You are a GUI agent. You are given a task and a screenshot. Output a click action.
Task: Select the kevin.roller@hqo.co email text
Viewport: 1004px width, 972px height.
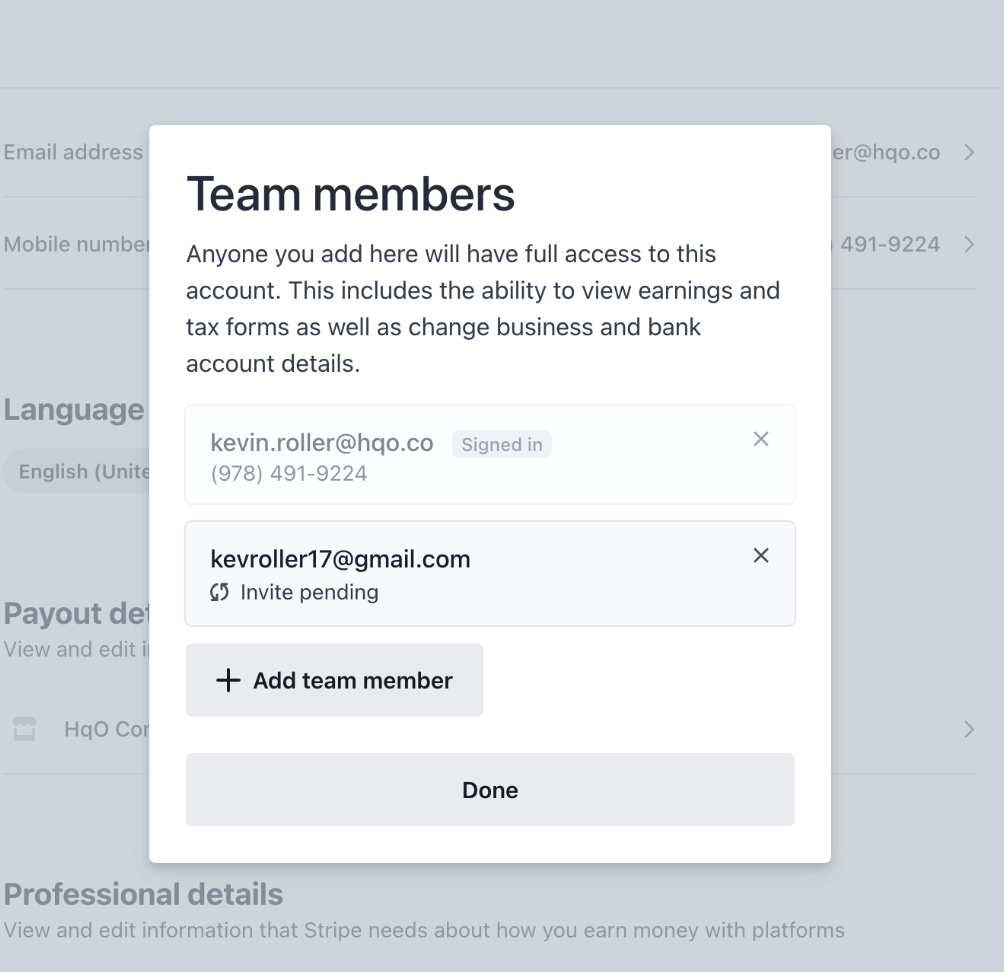(x=322, y=443)
